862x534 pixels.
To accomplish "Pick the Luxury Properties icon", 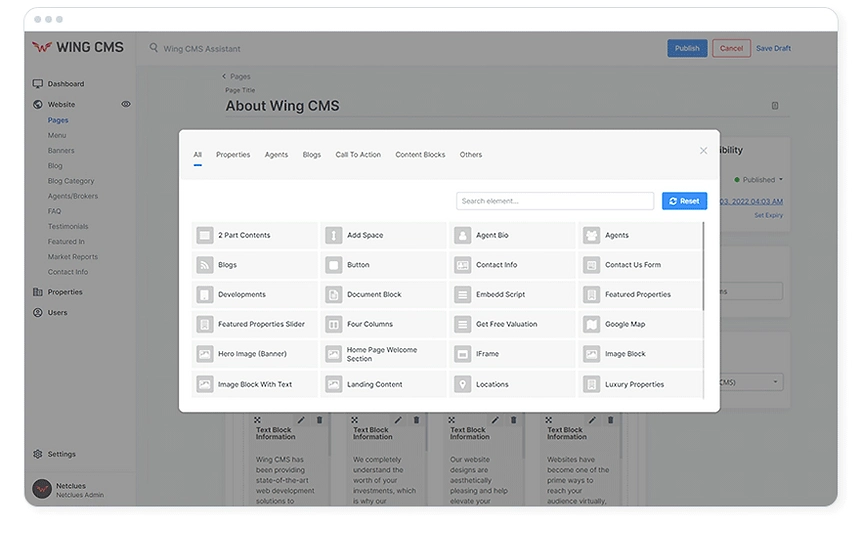I will coord(592,384).
